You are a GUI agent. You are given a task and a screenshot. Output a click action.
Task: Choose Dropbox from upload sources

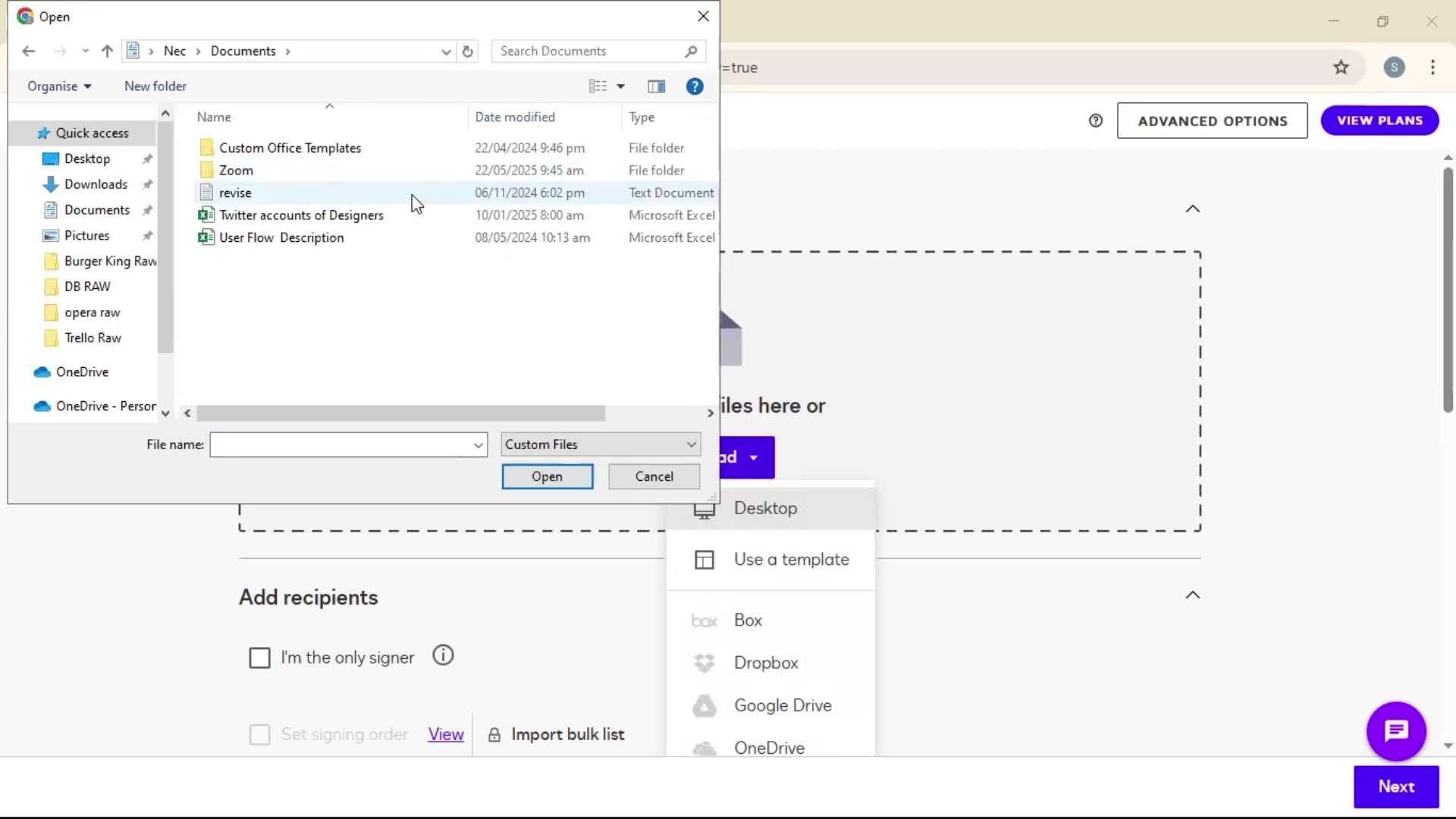770,663
